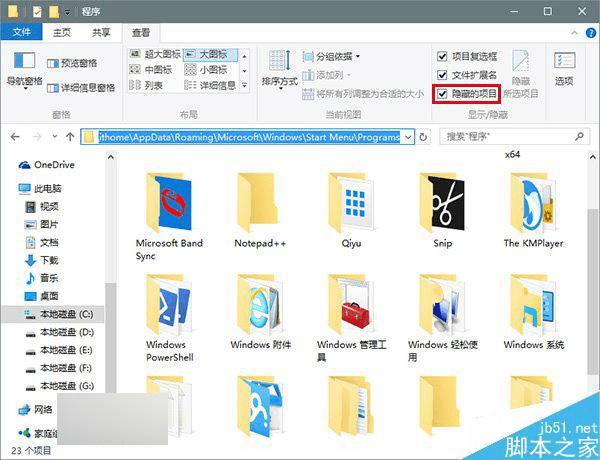Select 本地磁盘 (D:) drive
Image resolution: width=600 pixels, height=460 pixels.
[x=60, y=332]
